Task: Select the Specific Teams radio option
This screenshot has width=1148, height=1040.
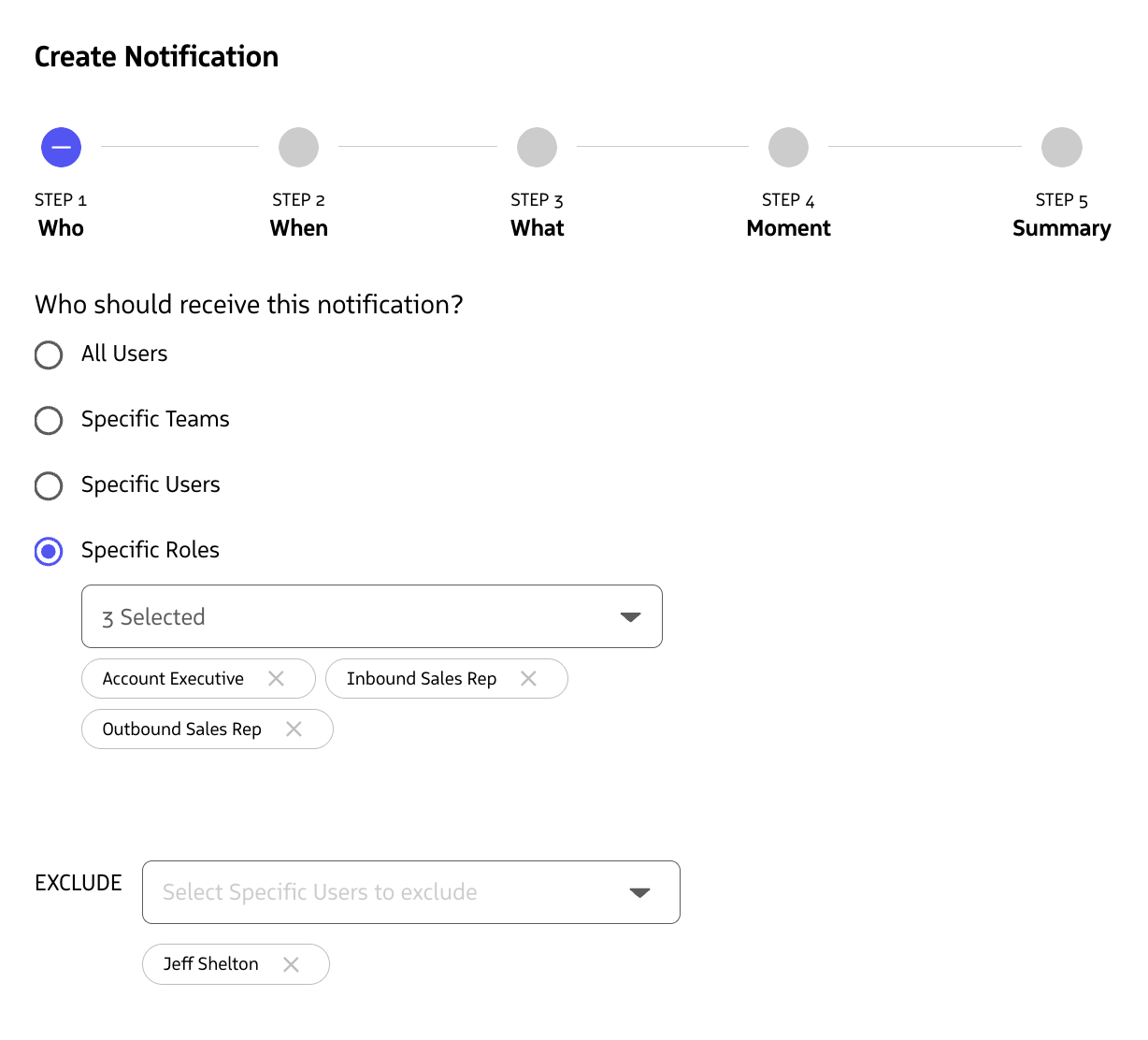Action: 48,421
